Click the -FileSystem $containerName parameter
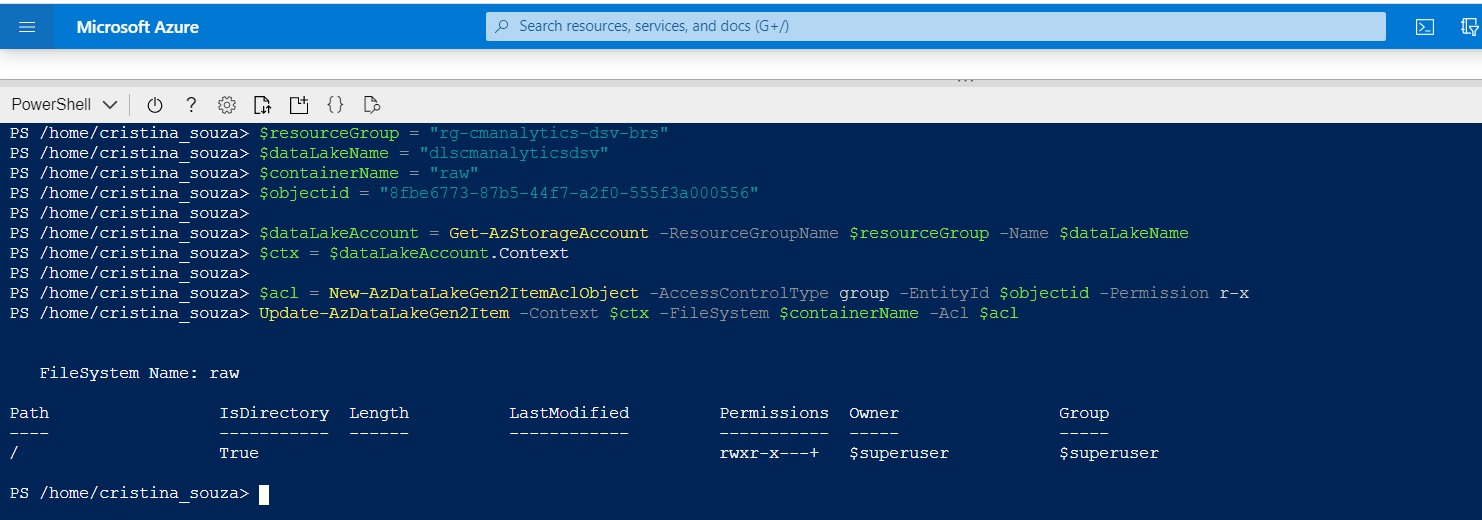 789,313
